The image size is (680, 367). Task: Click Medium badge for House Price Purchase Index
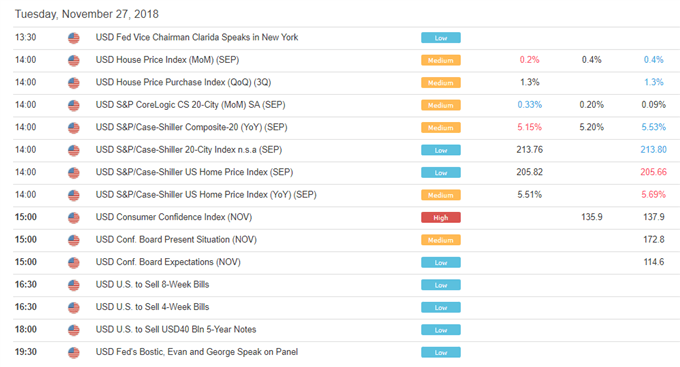(441, 83)
